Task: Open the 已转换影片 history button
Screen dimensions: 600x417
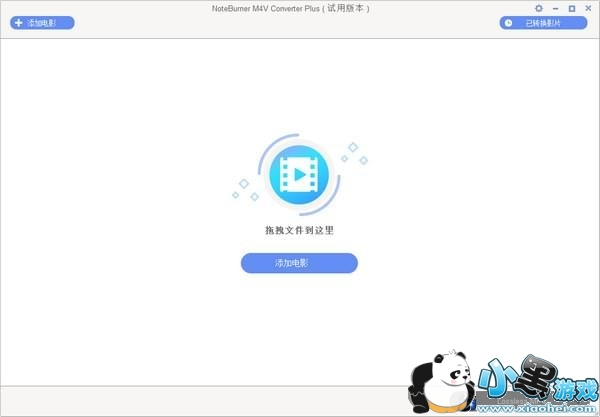Action: click(543, 23)
